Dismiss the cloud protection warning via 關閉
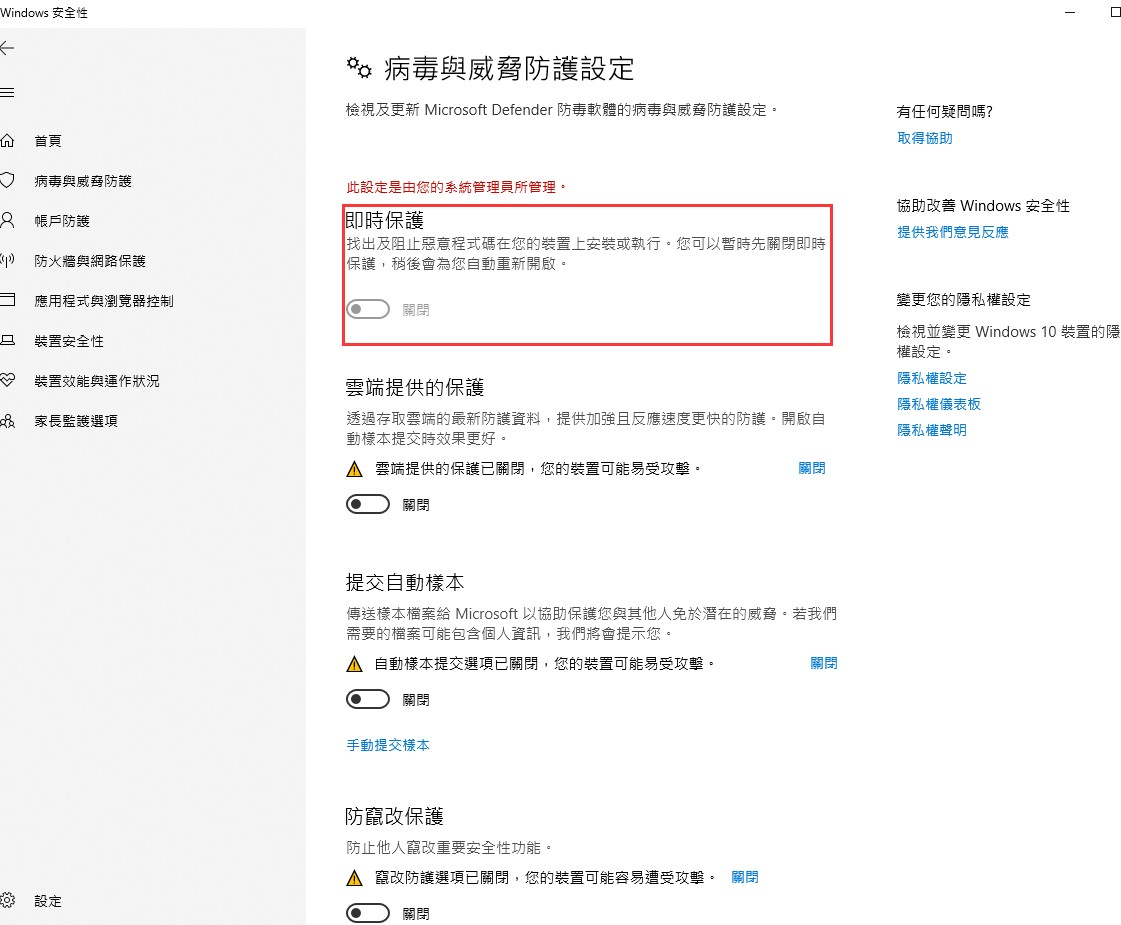Image resolution: width=1121 pixels, height=925 pixels. pyautogui.click(x=811, y=468)
